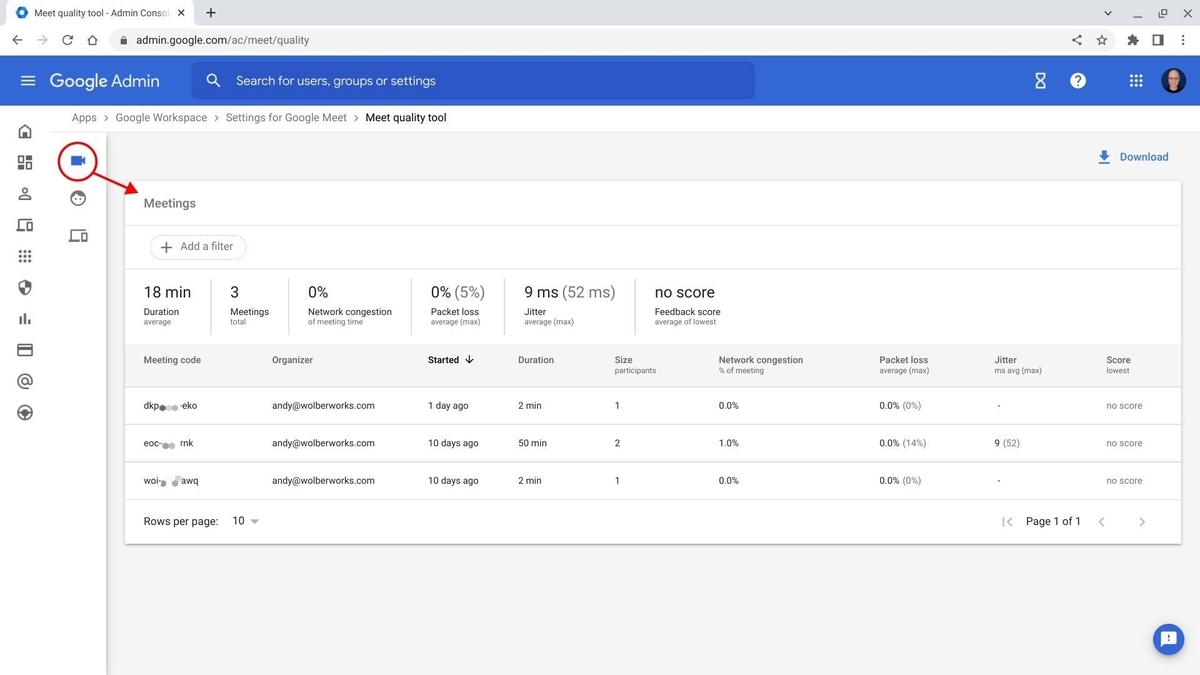1200x675 pixels.
Task: Download the meetings report
Action: click(x=1133, y=156)
